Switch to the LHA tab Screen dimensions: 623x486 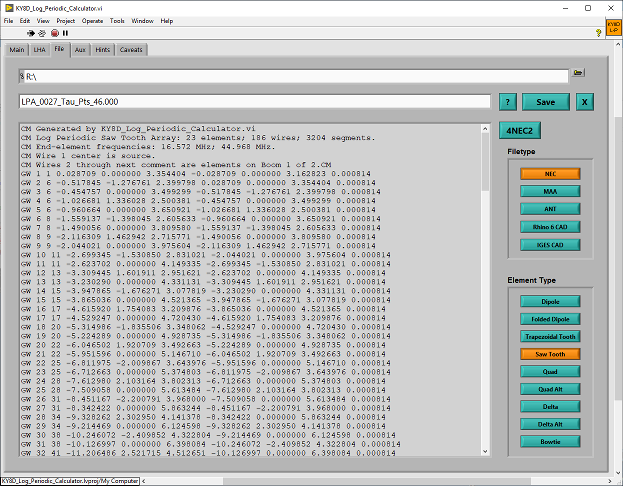click(x=39, y=50)
